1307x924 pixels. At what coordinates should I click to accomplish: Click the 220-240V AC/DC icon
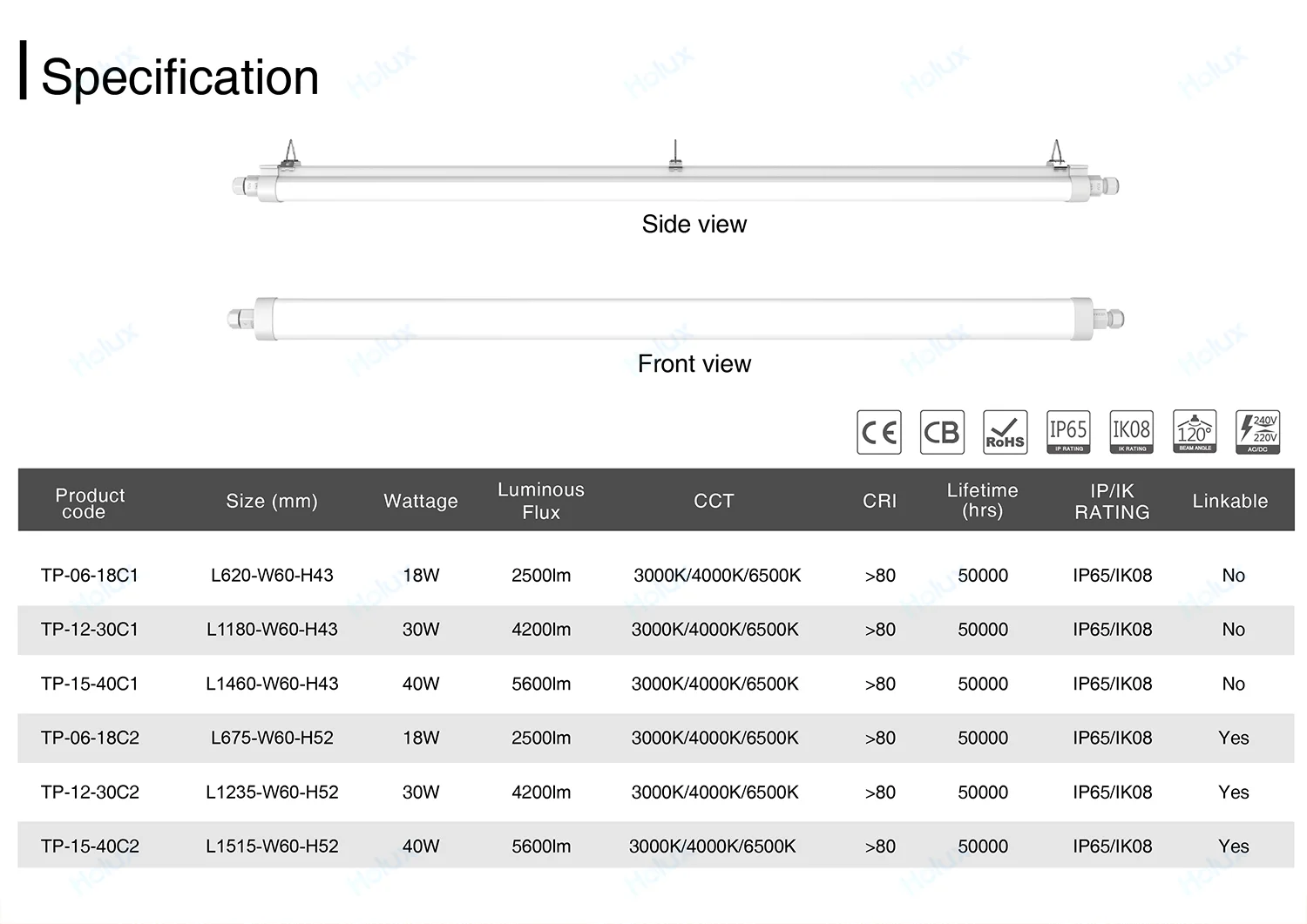coord(1258,432)
